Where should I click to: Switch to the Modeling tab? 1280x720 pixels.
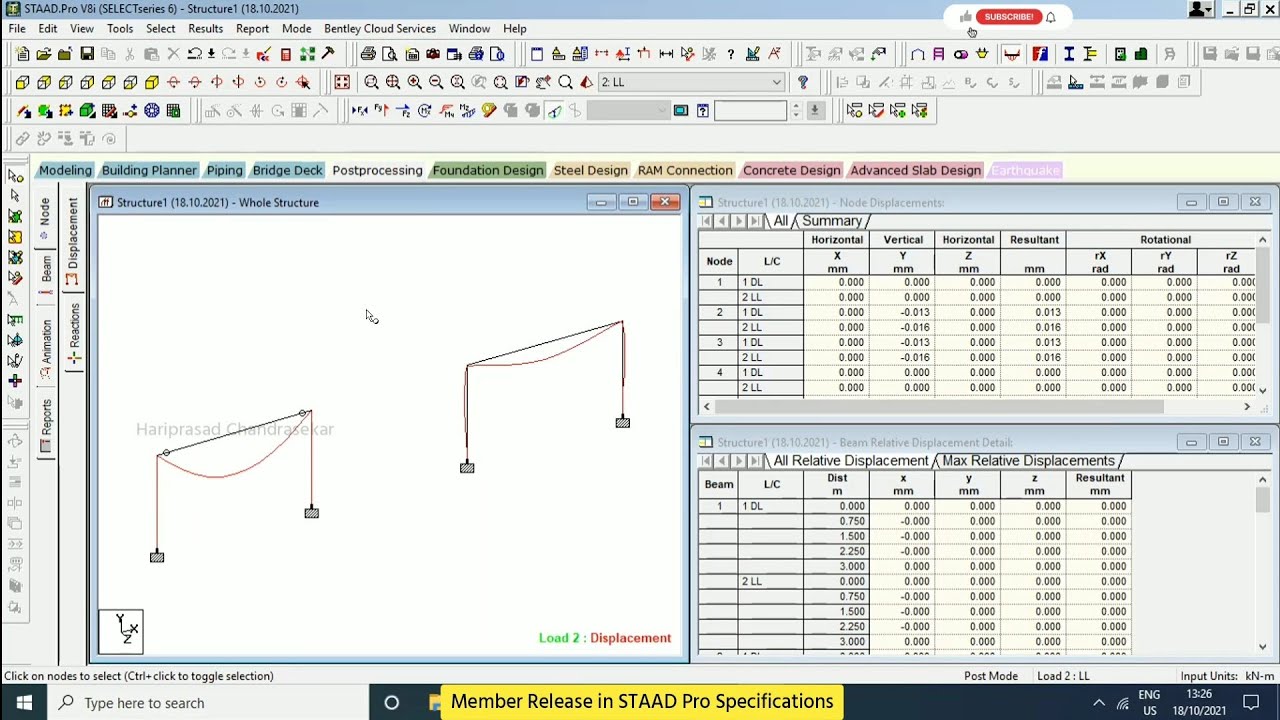coord(65,170)
